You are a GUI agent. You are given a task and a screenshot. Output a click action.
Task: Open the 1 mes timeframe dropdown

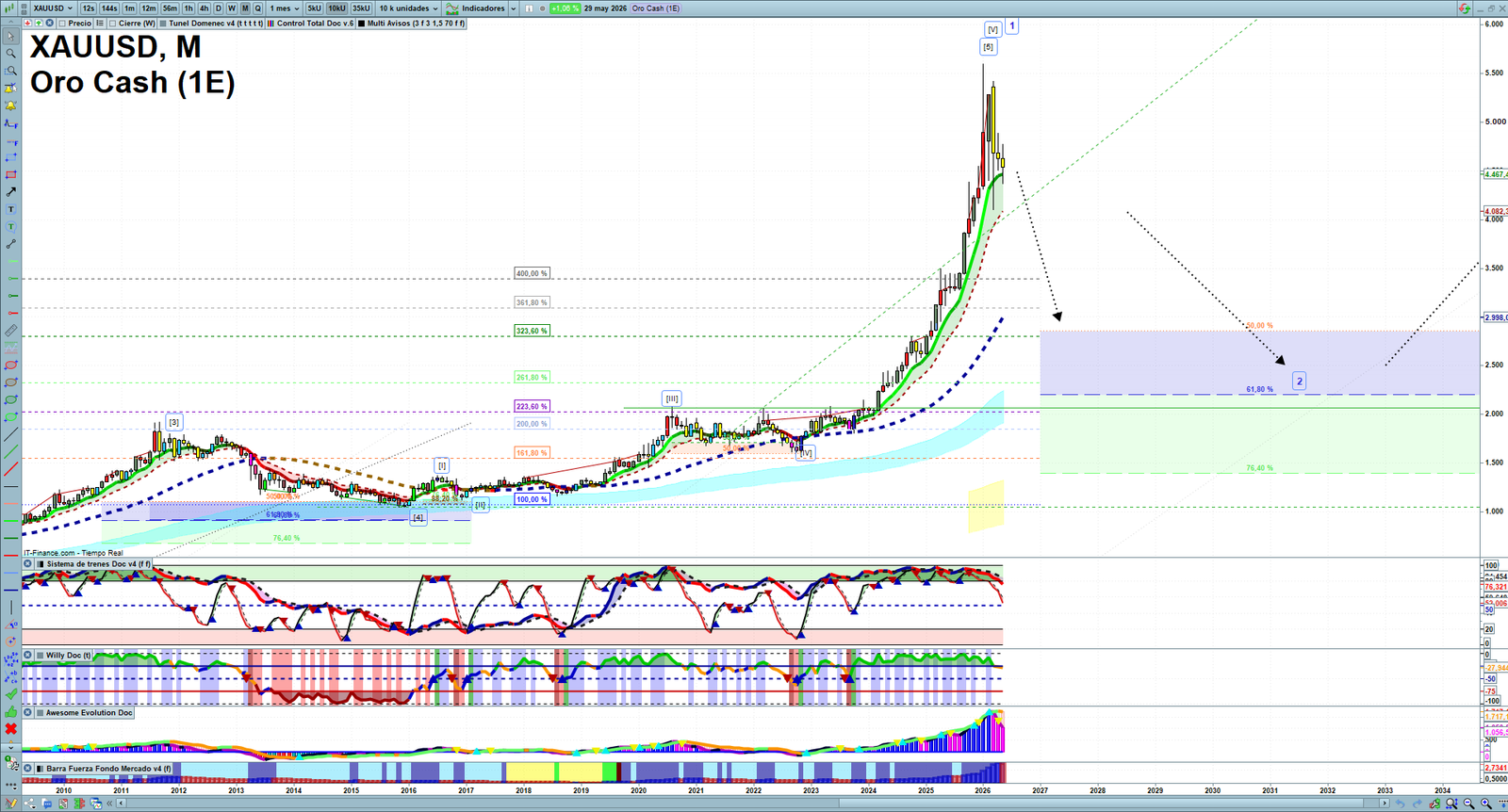pos(285,8)
